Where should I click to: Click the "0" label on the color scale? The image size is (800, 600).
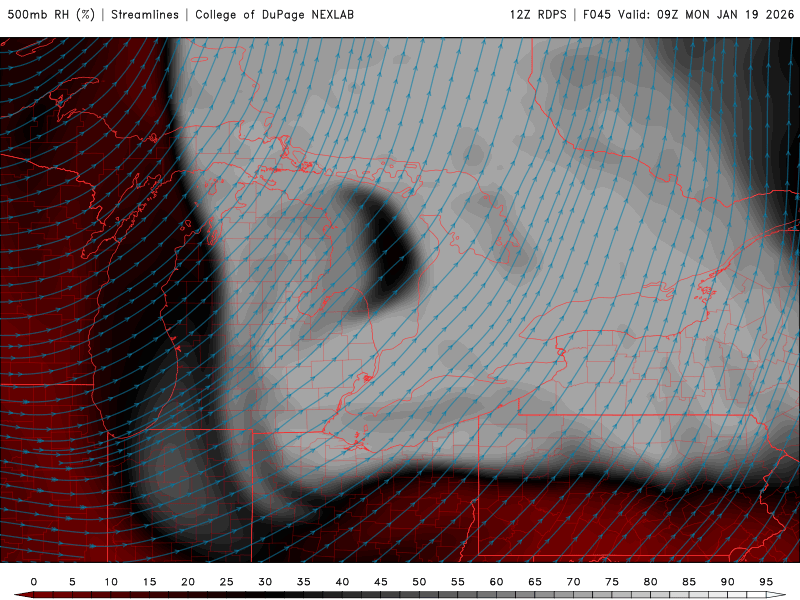coord(34,582)
